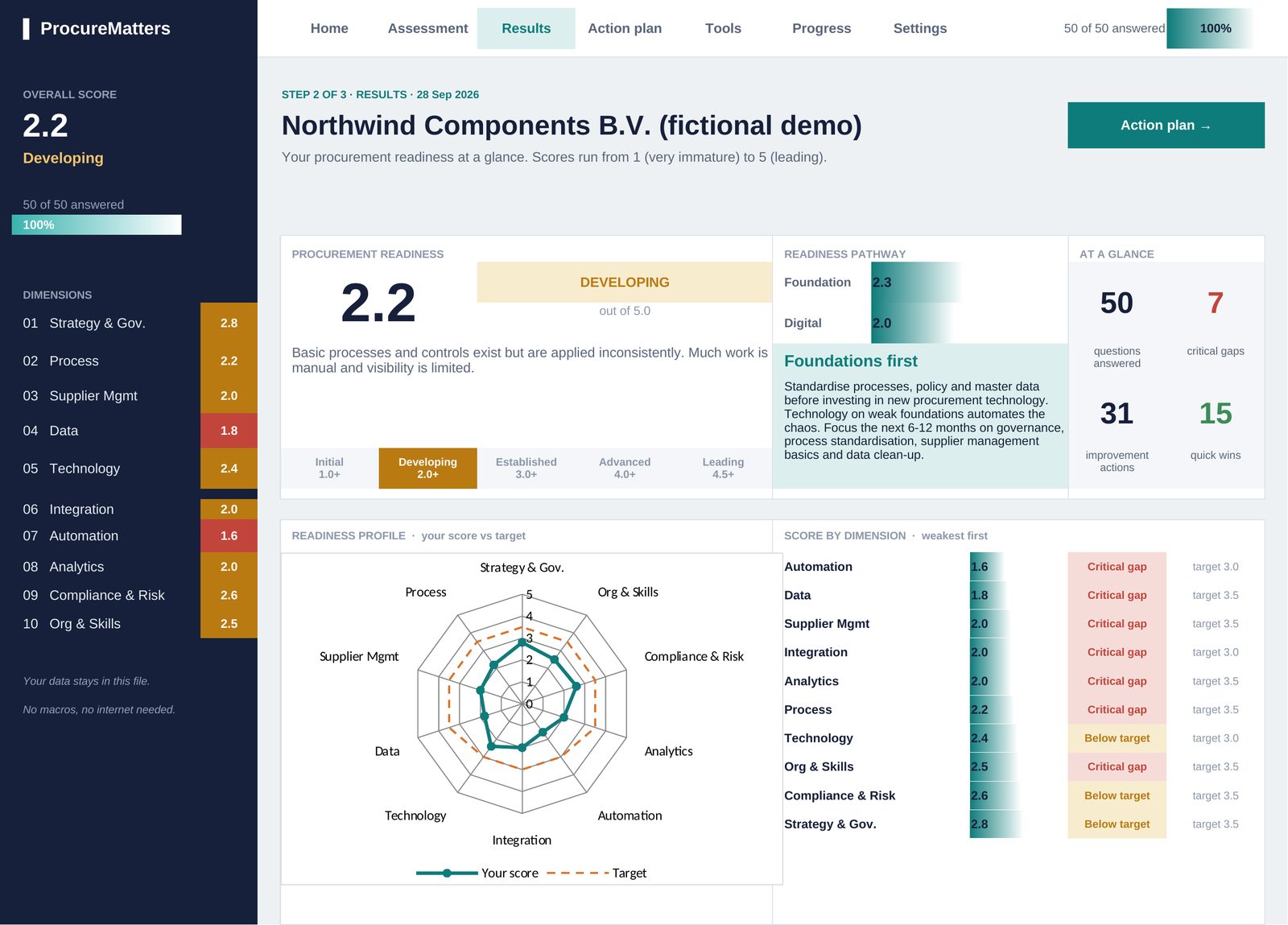Click the 1.6 bar for Automation row
Screen dimensions: 1288x925
tap(986, 567)
